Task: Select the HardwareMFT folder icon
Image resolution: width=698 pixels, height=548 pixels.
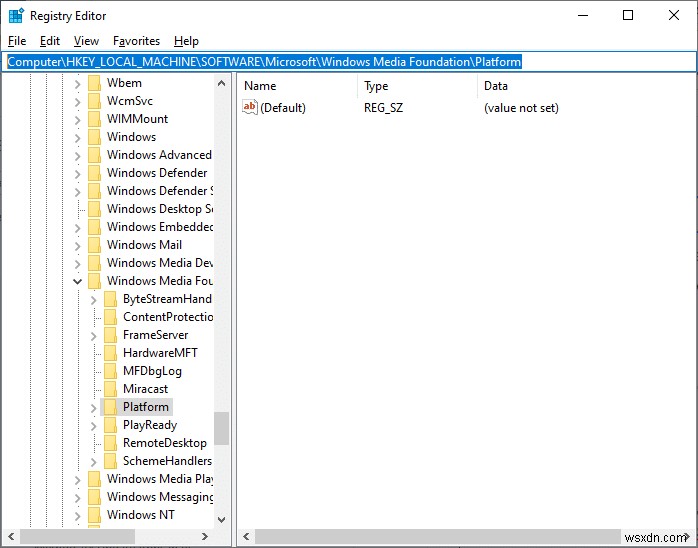Action: click(x=110, y=353)
